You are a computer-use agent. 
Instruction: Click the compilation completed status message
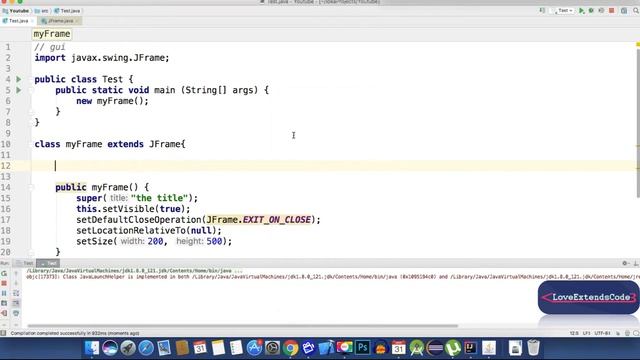tap(75, 333)
